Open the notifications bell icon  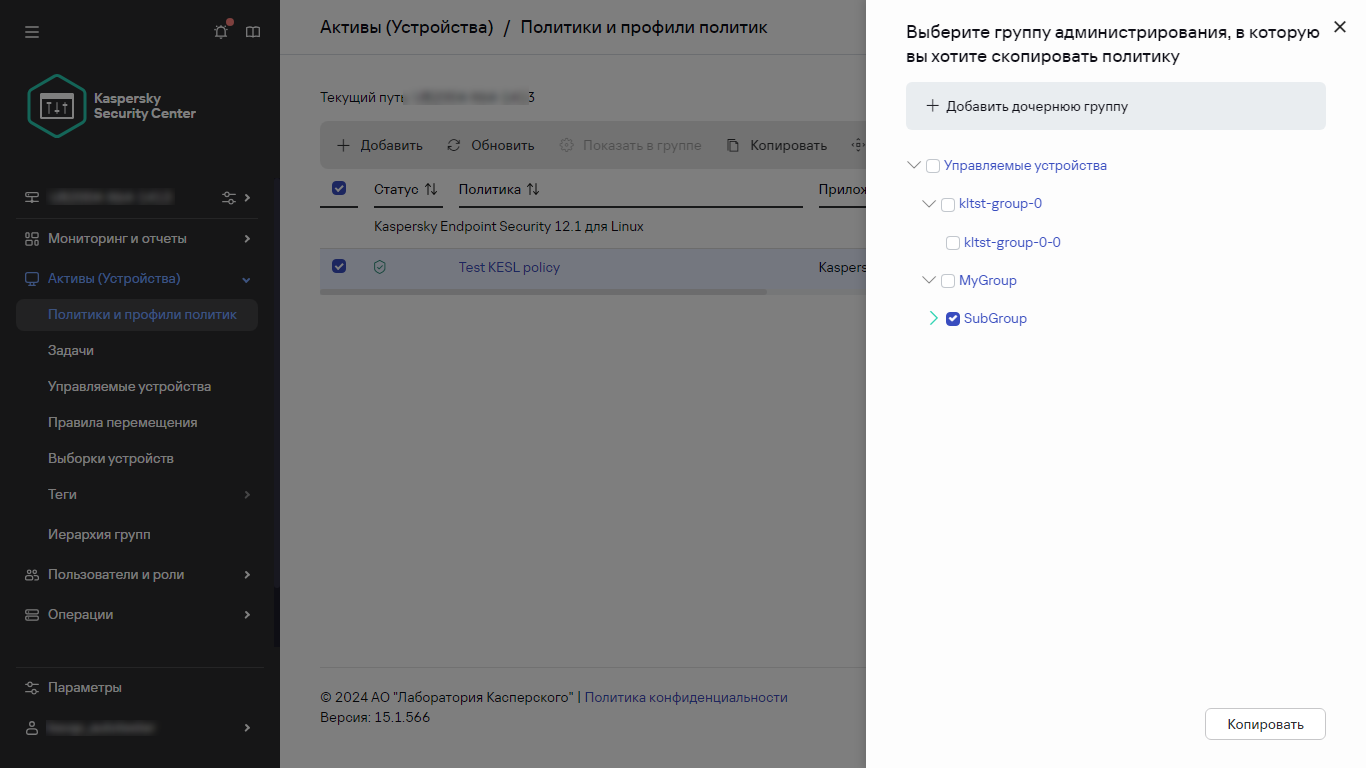point(221,32)
